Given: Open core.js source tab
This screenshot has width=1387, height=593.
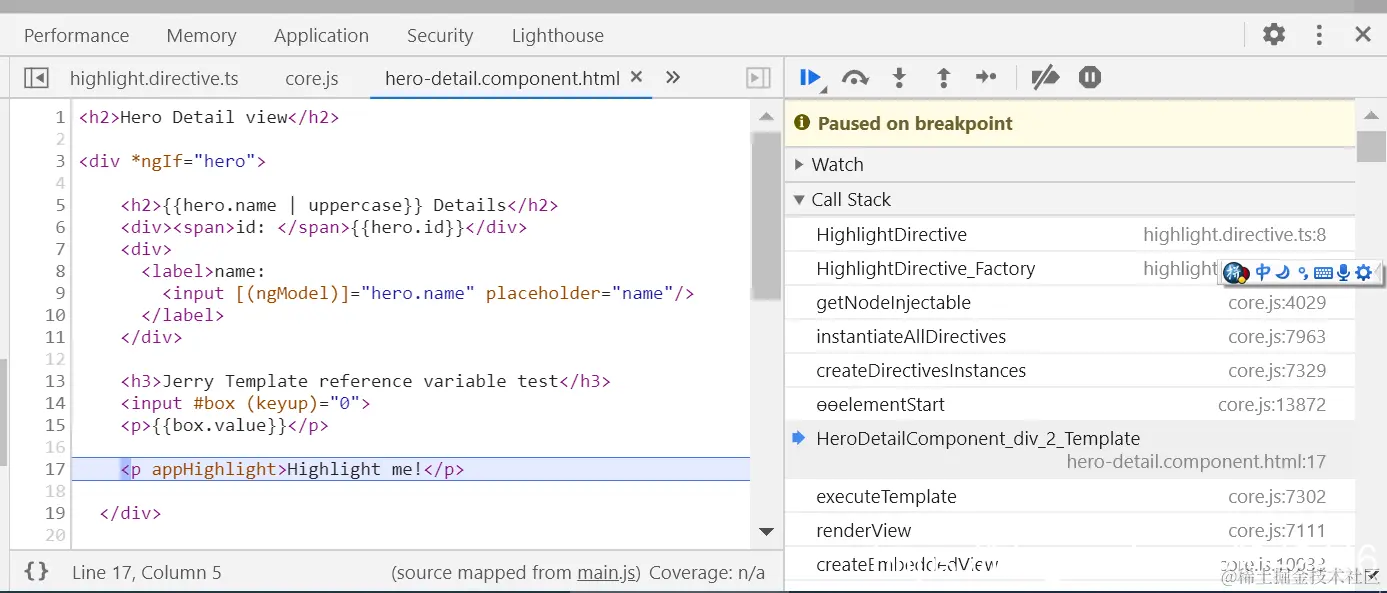Looking at the screenshot, I should coord(312,78).
